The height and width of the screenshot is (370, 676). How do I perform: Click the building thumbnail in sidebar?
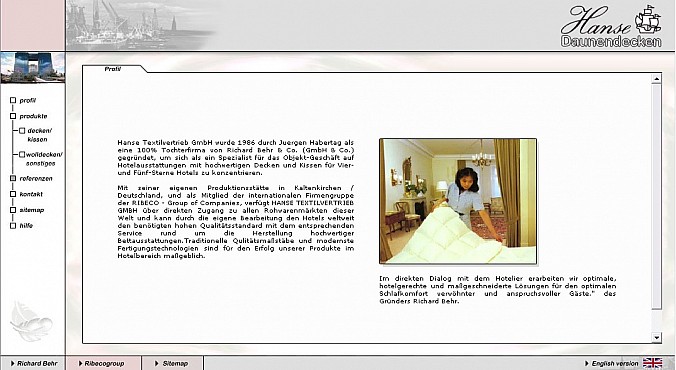point(33,67)
